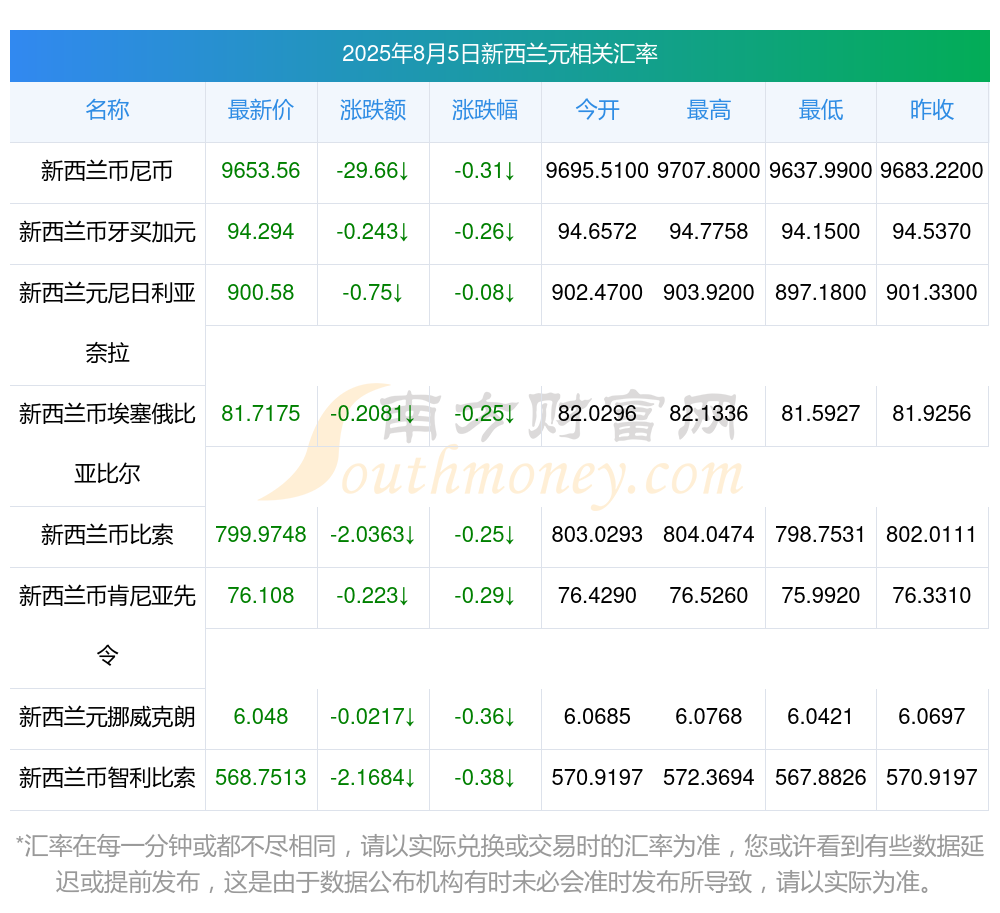Click the row name 新西兰币比索
1000x913 pixels.
click(x=107, y=535)
